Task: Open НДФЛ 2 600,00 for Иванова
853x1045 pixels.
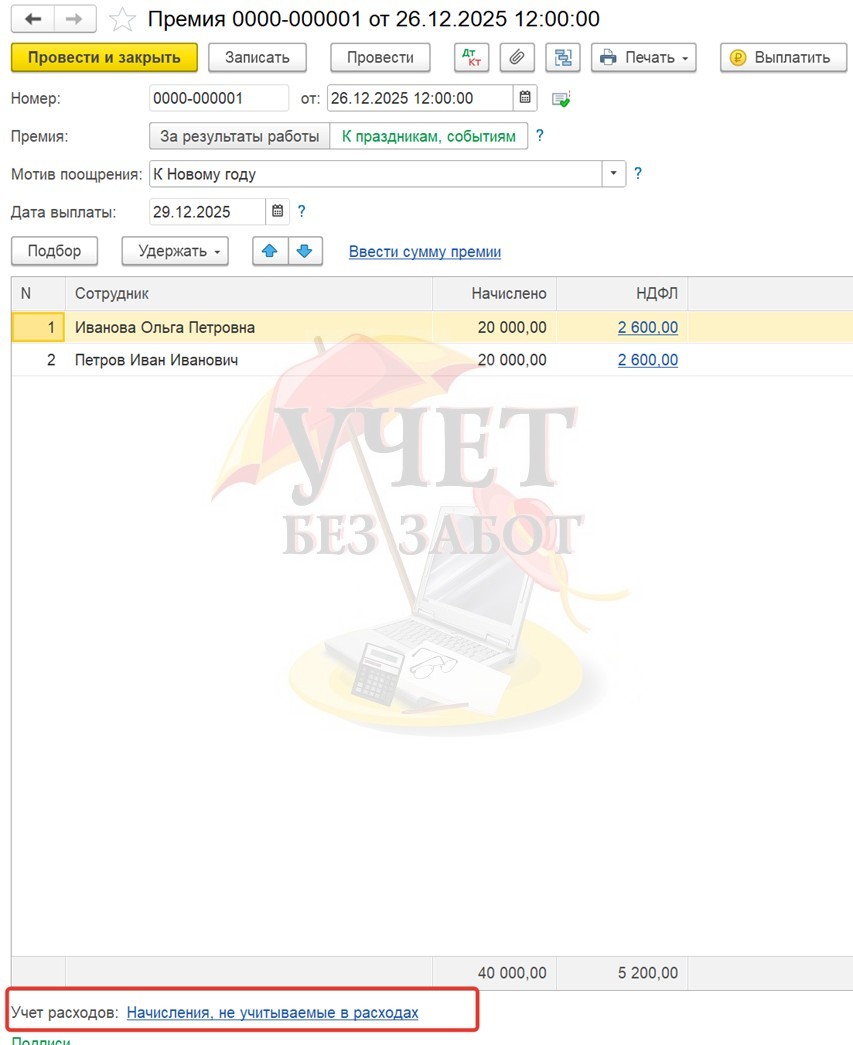Action: [648, 327]
